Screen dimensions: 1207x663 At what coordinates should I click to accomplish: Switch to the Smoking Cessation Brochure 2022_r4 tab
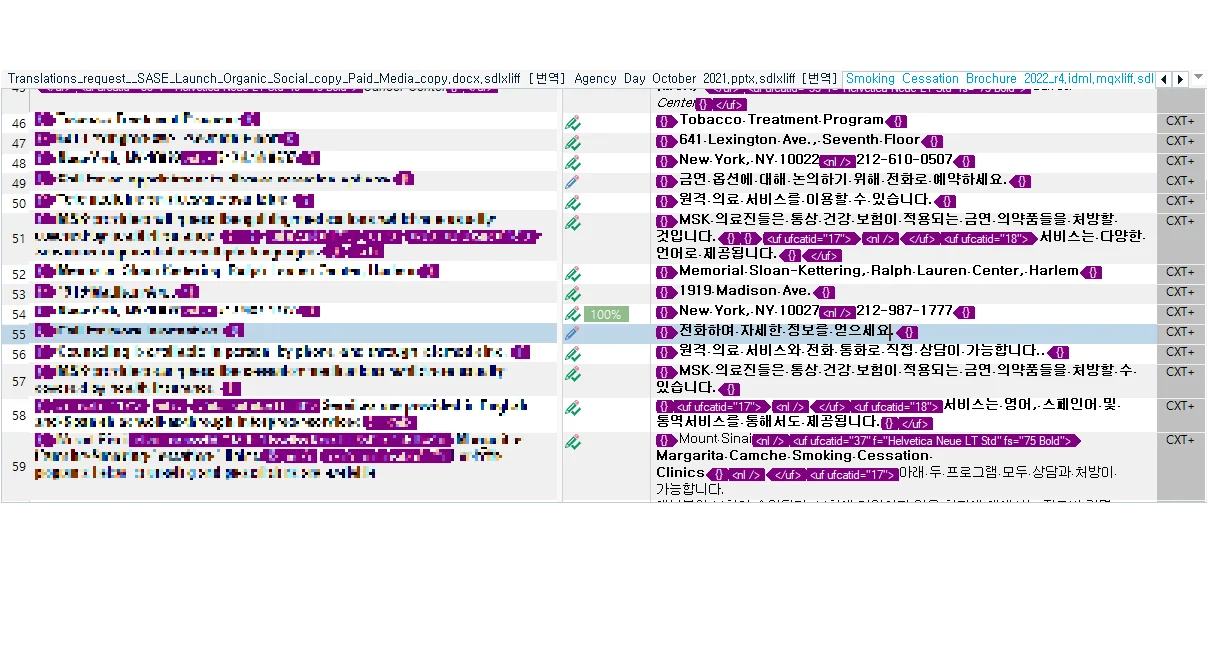point(1000,78)
